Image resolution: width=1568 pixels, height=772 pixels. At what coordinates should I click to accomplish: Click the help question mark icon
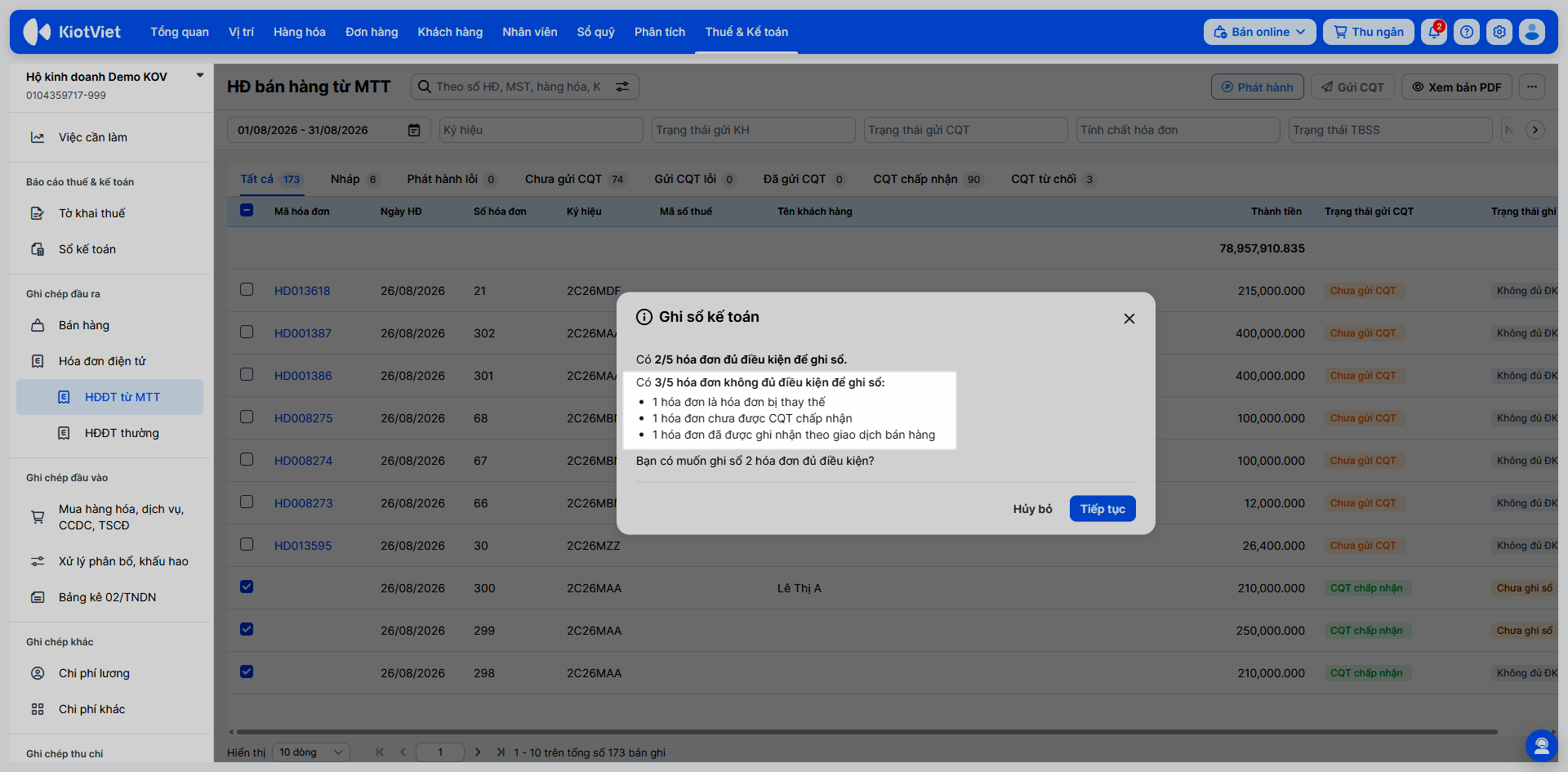[1467, 32]
